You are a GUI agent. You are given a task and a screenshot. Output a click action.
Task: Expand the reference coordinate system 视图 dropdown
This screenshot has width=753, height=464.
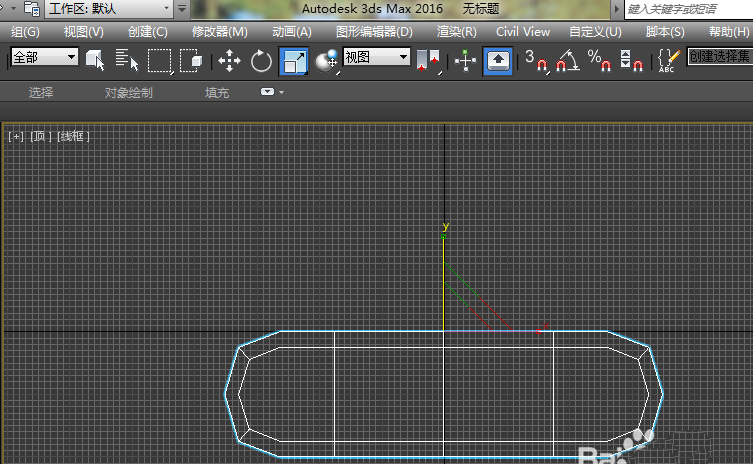(x=376, y=58)
